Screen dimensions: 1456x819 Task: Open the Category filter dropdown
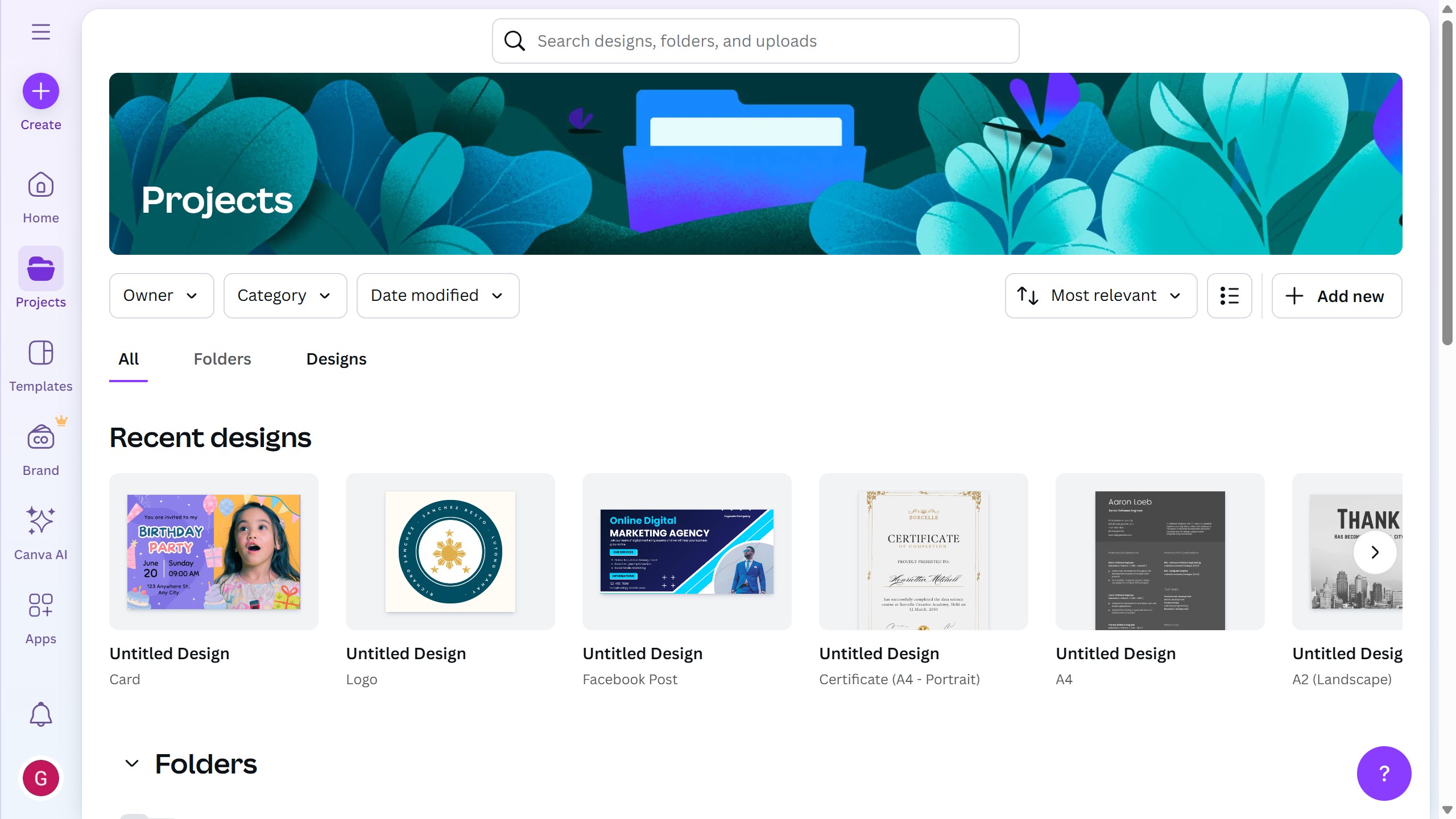point(285,296)
